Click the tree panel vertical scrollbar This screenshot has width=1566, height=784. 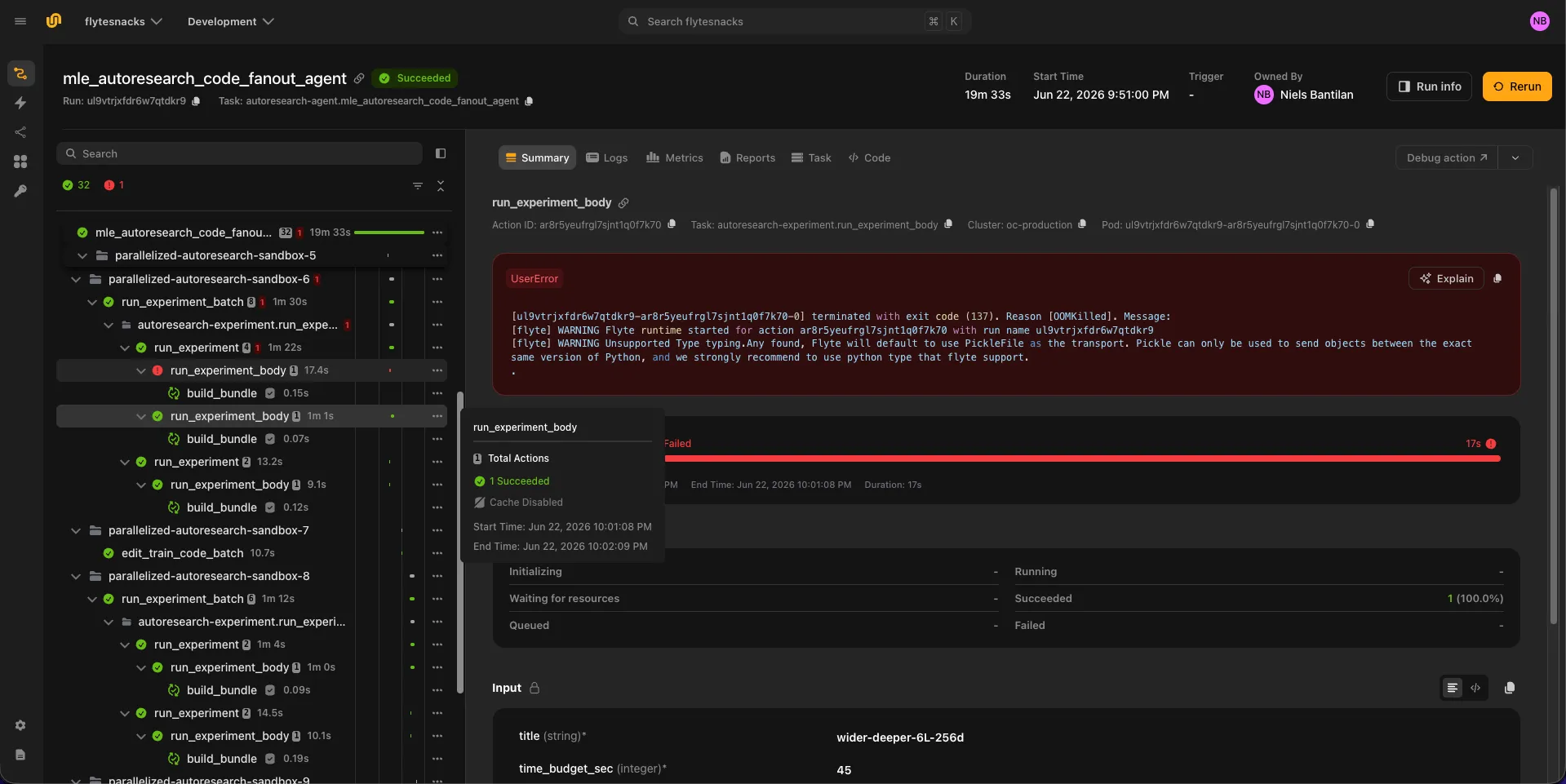(x=460, y=543)
